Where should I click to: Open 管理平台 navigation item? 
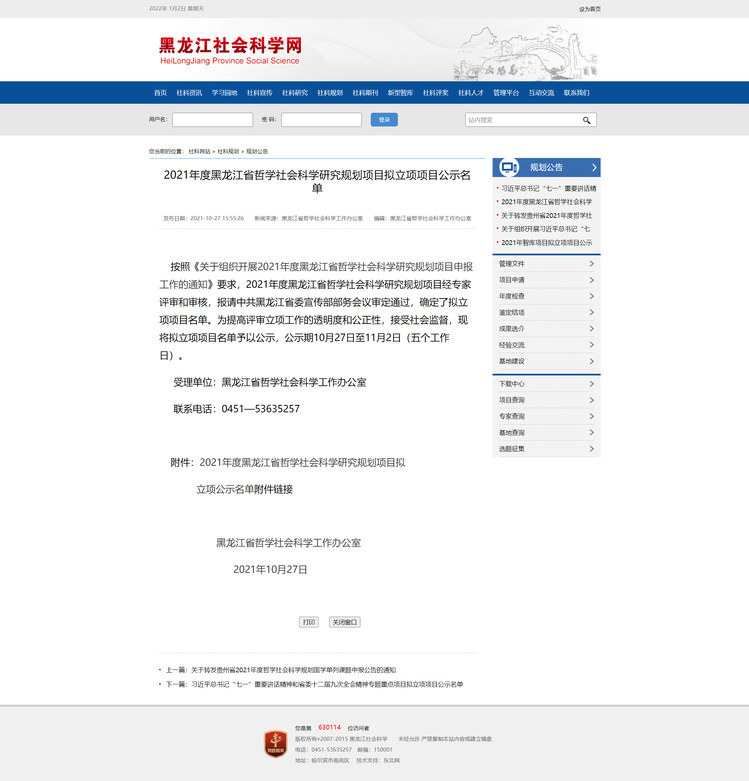506,93
